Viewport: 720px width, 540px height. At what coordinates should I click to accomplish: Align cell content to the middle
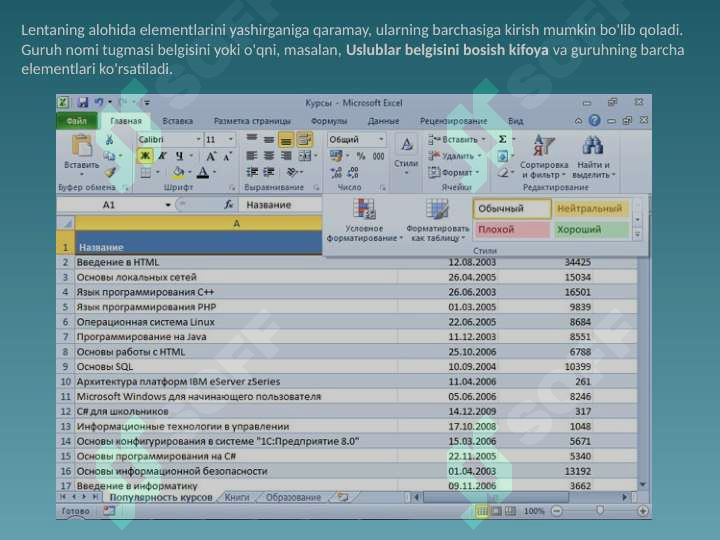269,139
